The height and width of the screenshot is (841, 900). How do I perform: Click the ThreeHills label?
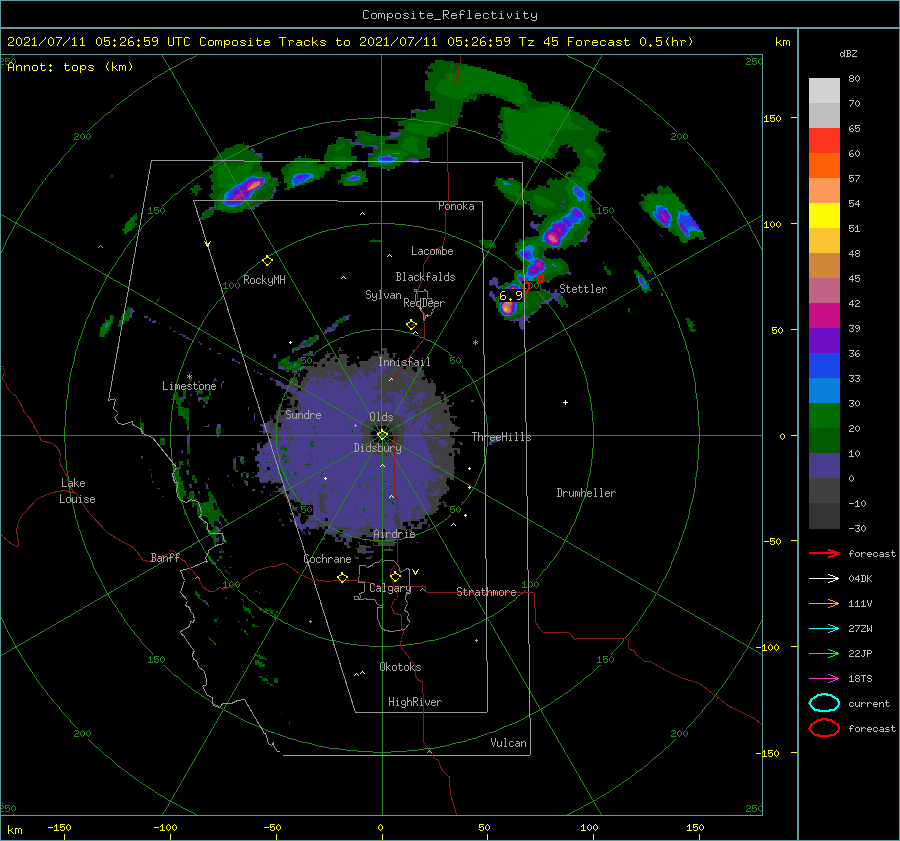[501, 437]
